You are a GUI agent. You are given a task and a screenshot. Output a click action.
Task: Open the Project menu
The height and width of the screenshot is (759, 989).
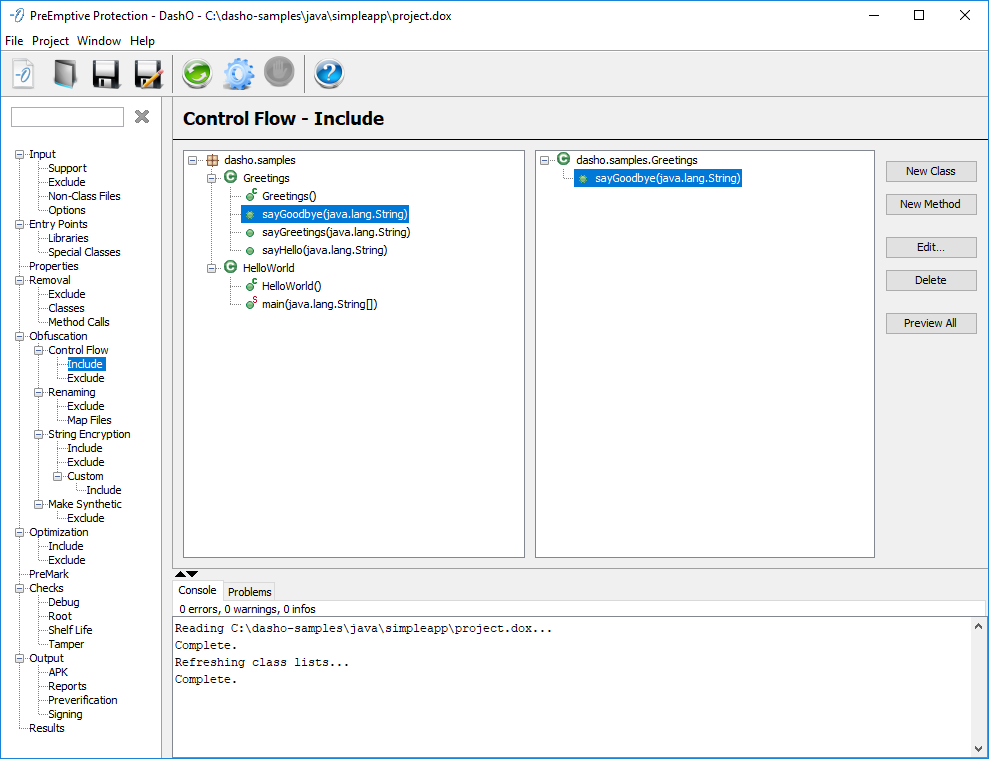pos(50,41)
